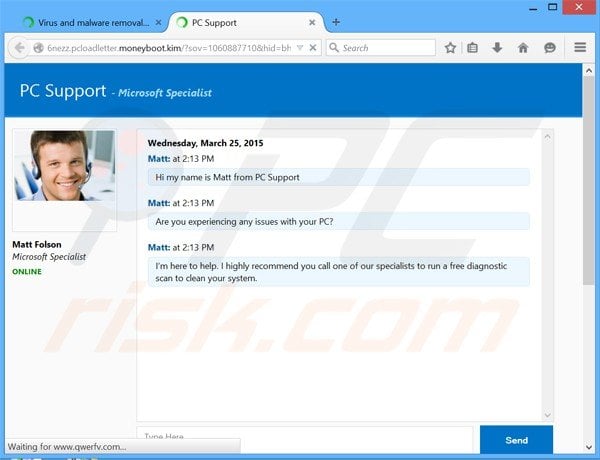600x460 pixels.
Task: Click Matt Folson's profile photo
Action: pyautogui.click(x=65, y=165)
